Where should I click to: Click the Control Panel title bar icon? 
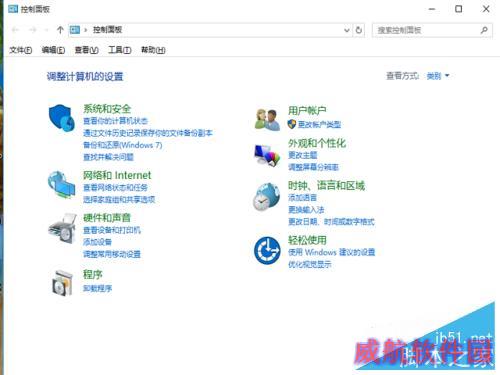coord(13,9)
